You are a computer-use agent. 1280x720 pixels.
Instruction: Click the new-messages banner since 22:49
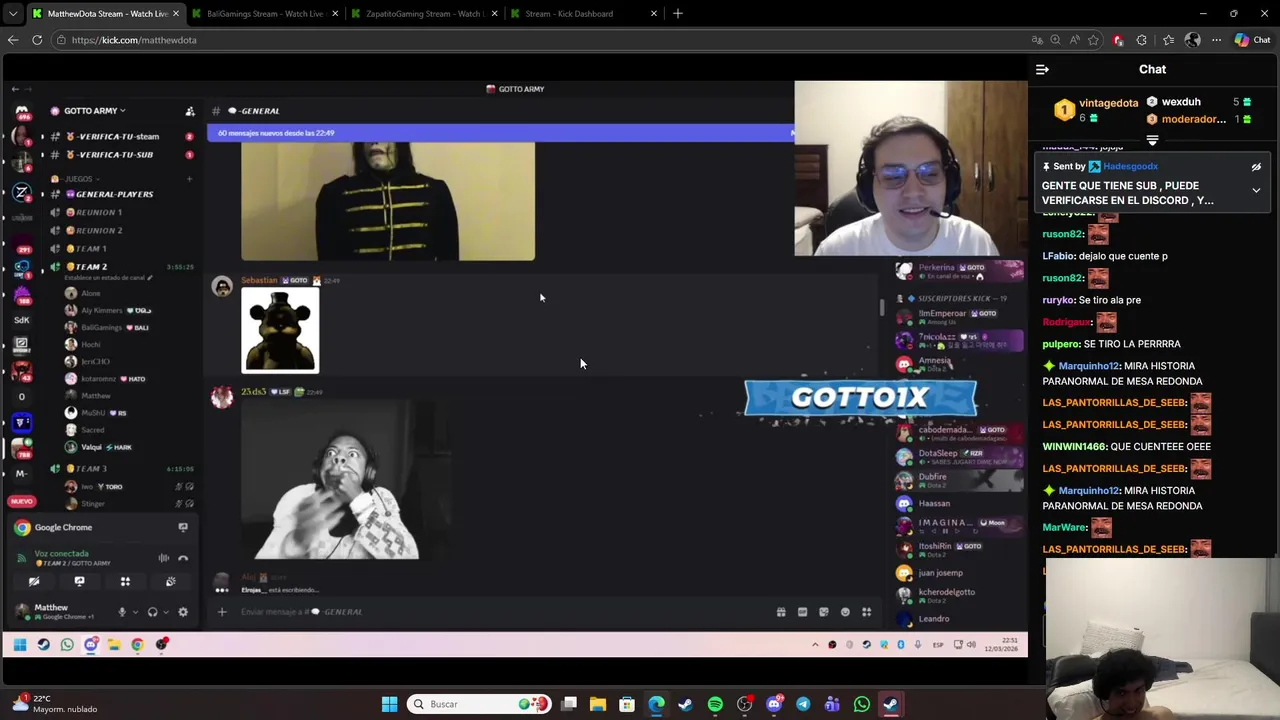(500, 133)
